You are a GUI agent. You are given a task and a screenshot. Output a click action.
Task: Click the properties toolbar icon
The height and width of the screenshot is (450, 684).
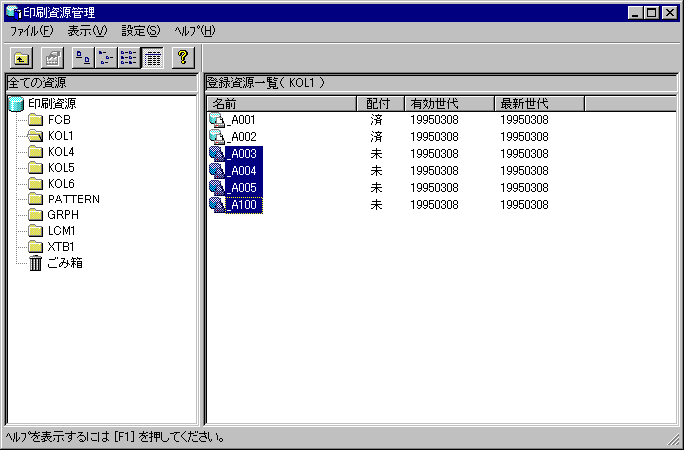pyautogui.click(x=52, y=58)
